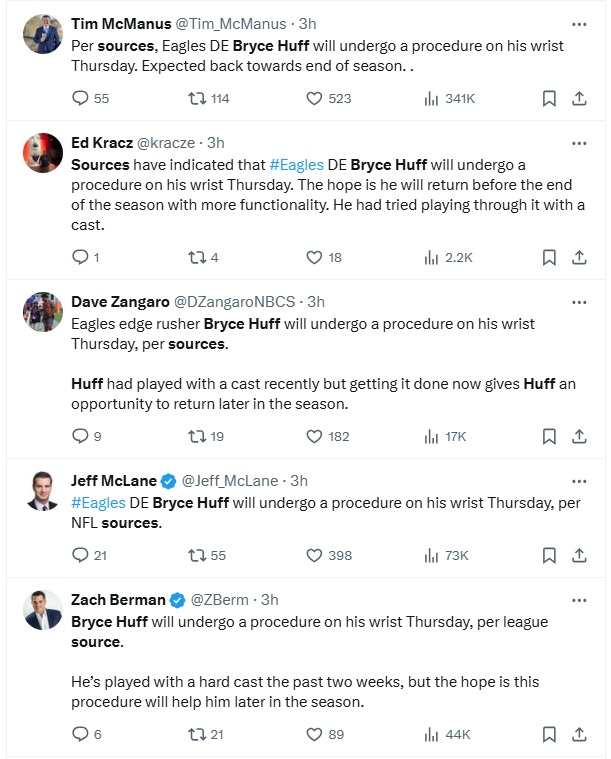
Task: Open Jeff McLane's profile via his name
Action: [x=114, y=480]
